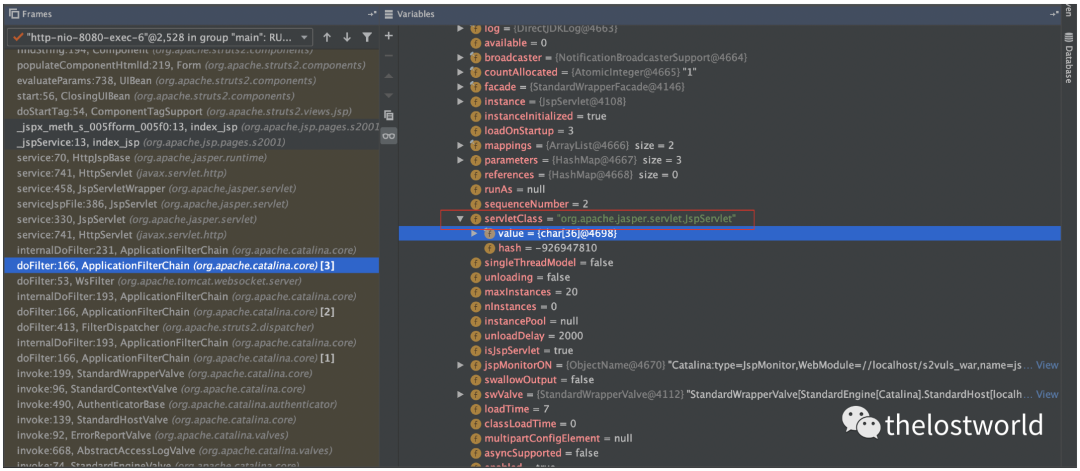This screenshot has width=1080, height=471.
Task: Collapse the servletClass variable node
Action: click(461, 218)
